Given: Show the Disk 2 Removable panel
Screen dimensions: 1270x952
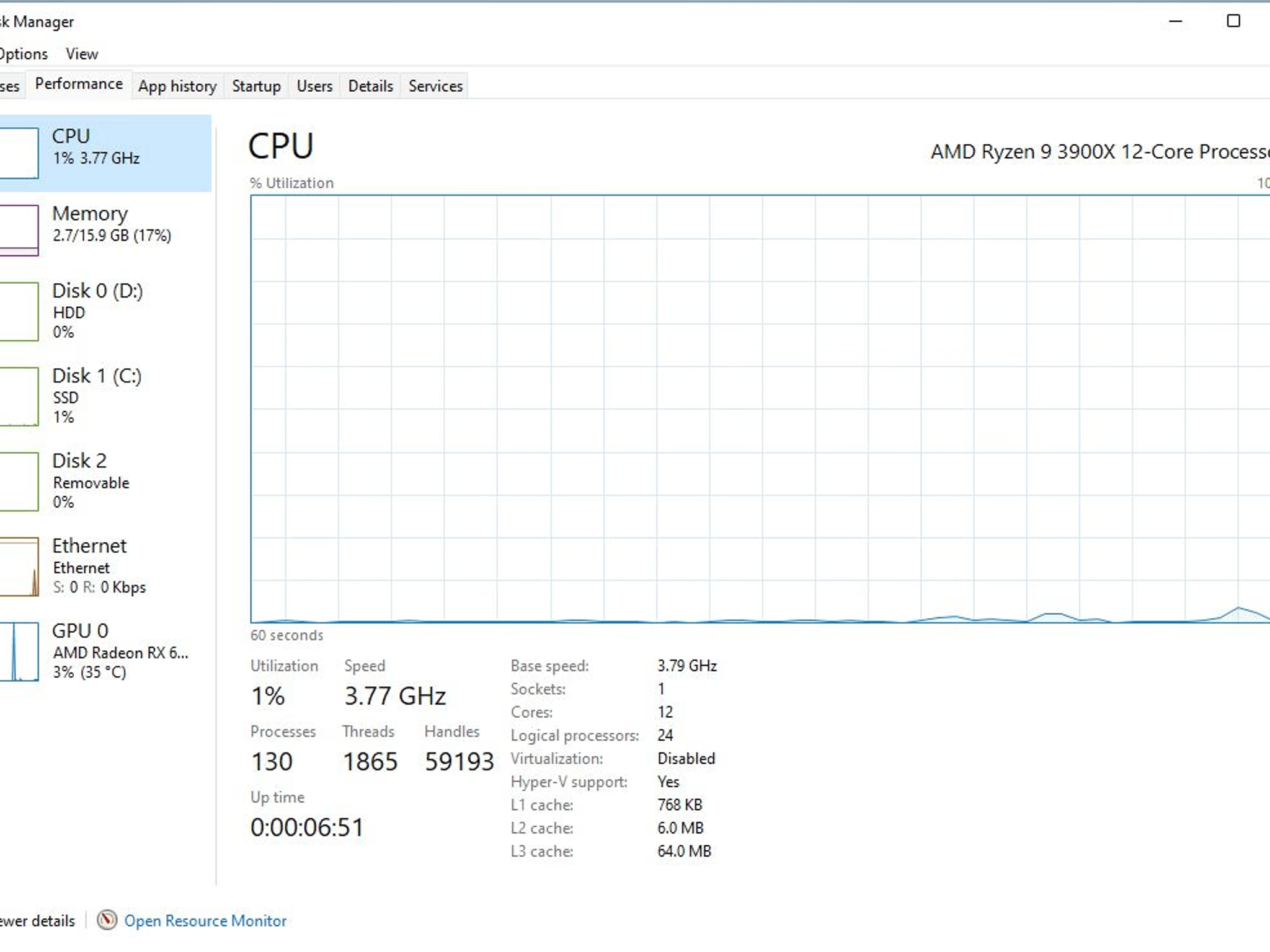Looking at the screenshot, I should (x=105, y=480).
